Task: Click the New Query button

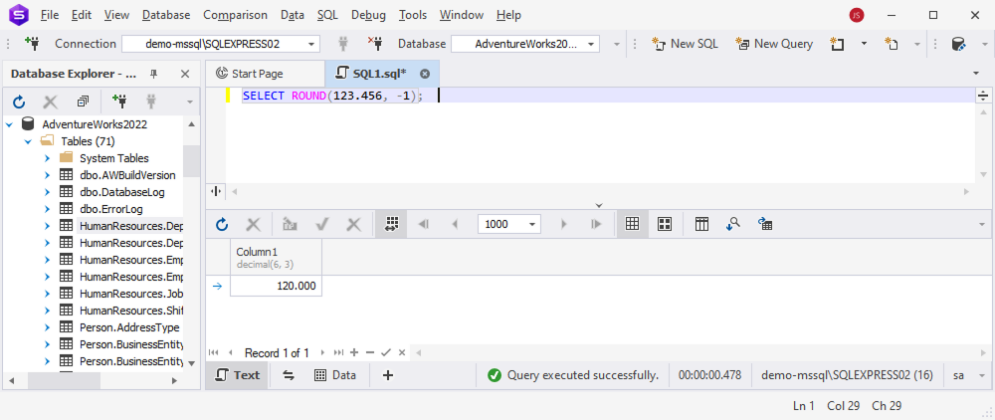Action: [774, 44]
